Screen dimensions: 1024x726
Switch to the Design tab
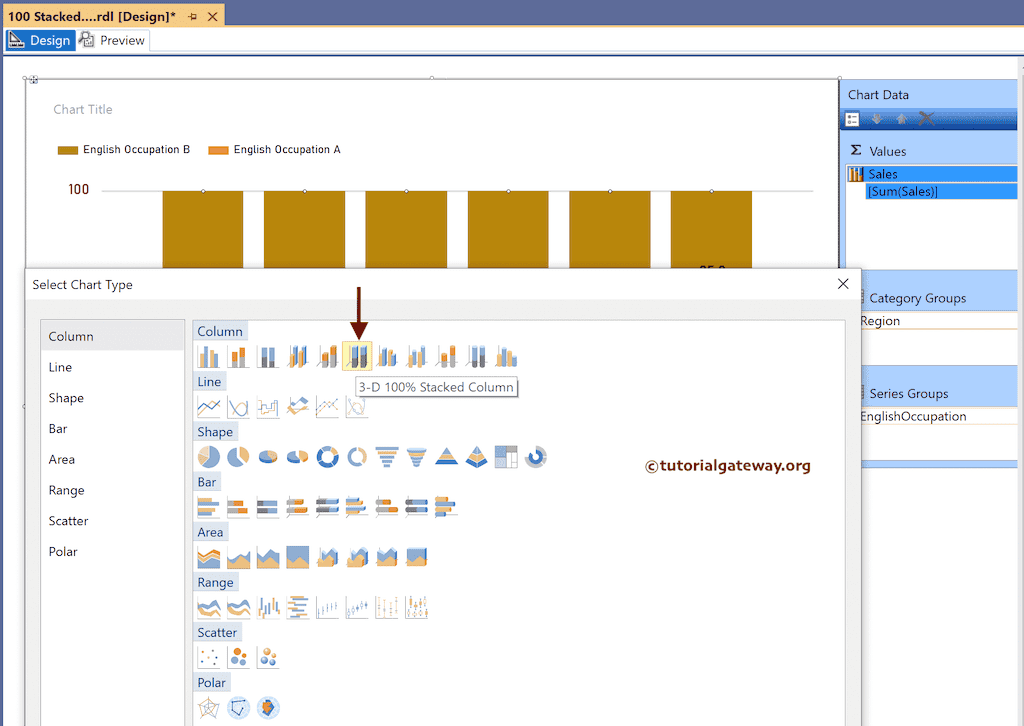pyautogui.click(x=40, y=41)
